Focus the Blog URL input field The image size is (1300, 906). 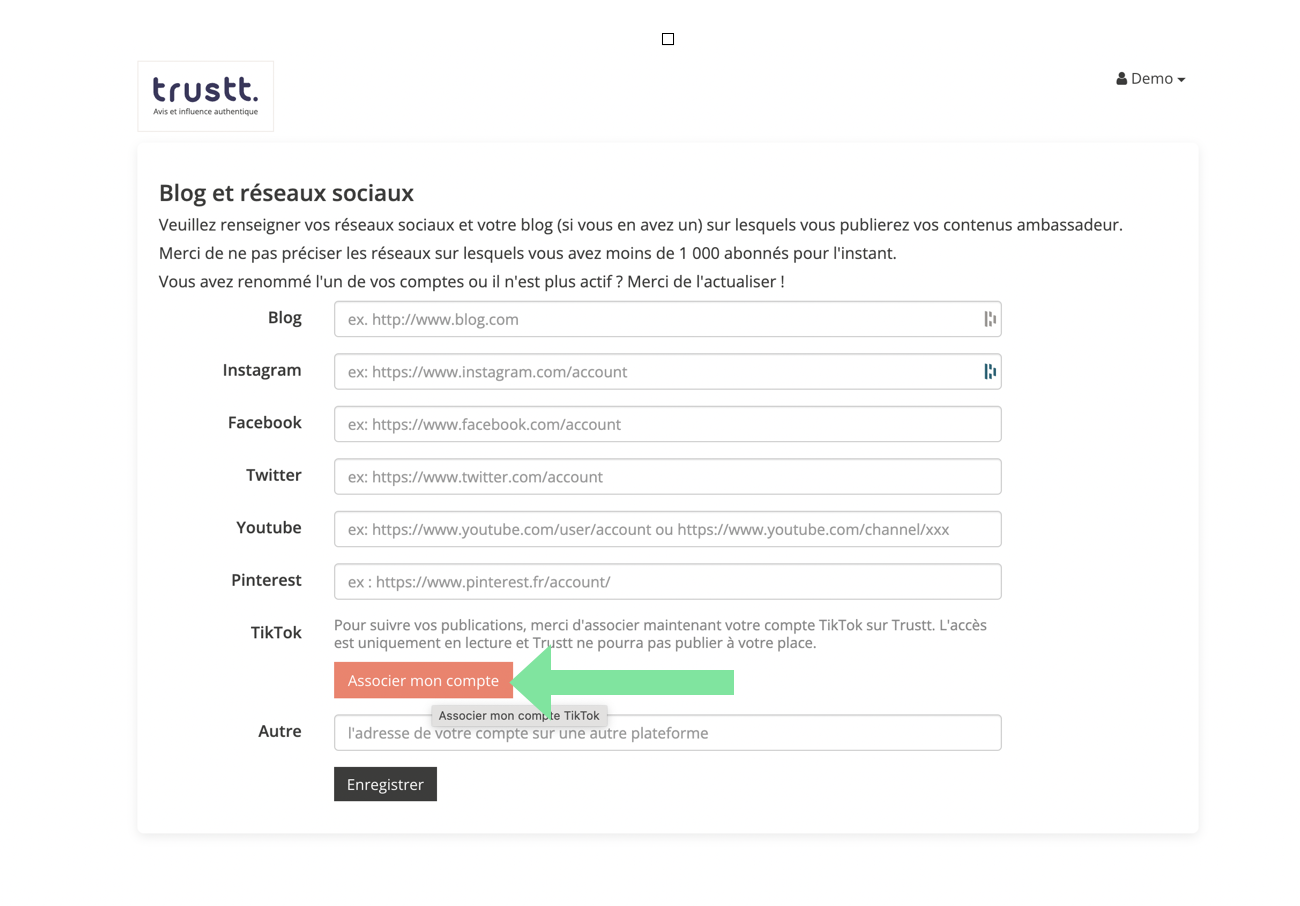[x=667, y=319]
